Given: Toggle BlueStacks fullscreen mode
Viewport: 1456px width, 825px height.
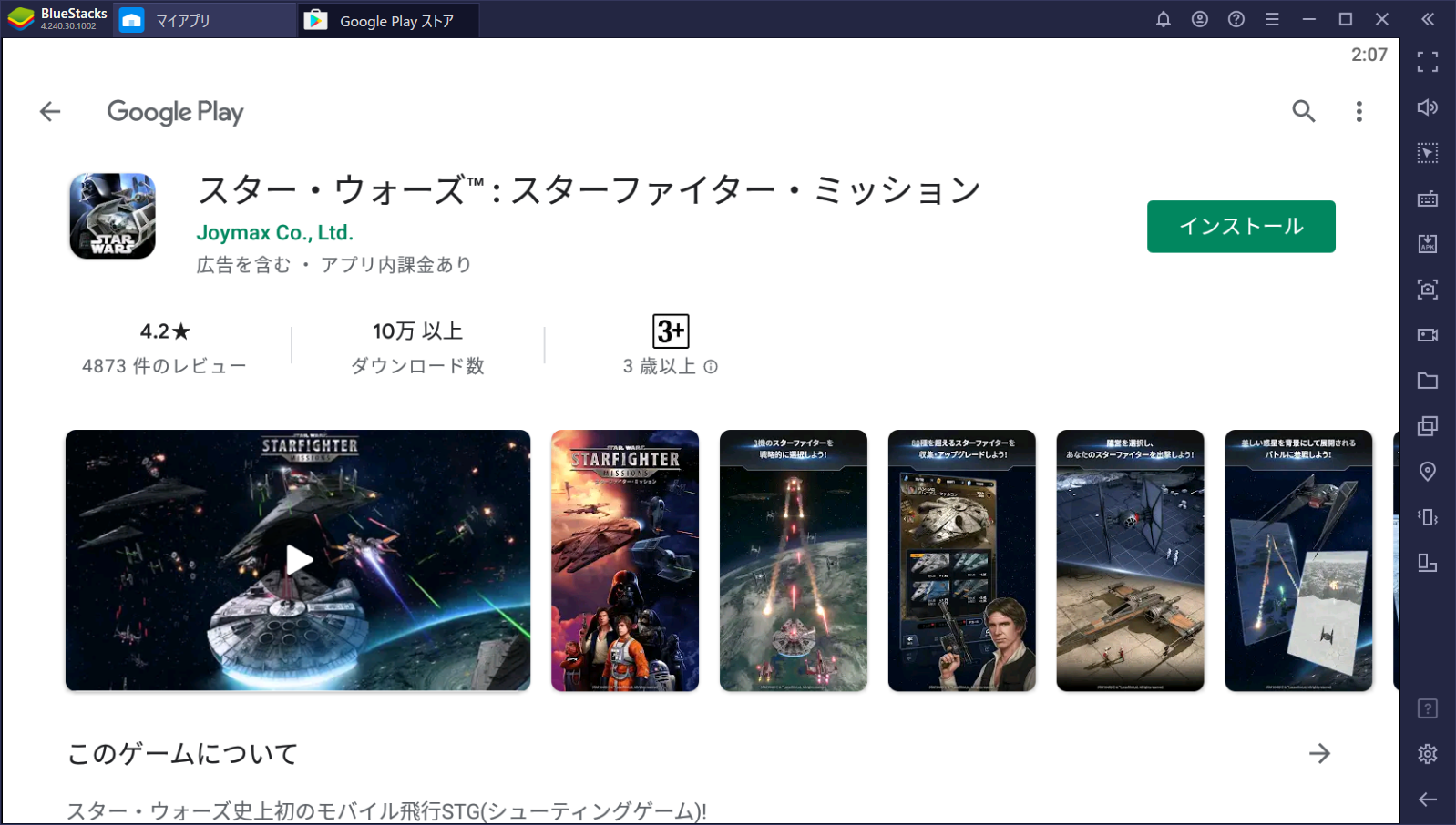Looking at the screenshot, I should (1428, 62).
